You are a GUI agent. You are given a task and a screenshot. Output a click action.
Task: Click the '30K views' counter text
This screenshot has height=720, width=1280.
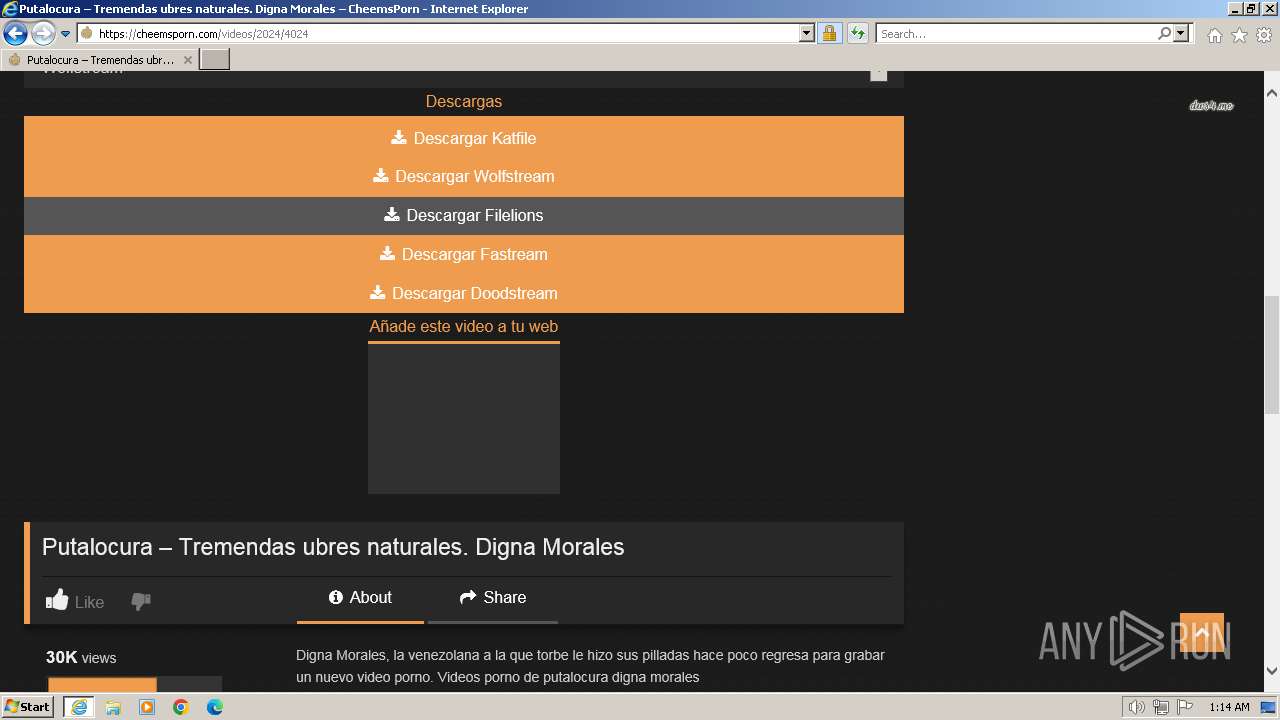coord(81,657)
